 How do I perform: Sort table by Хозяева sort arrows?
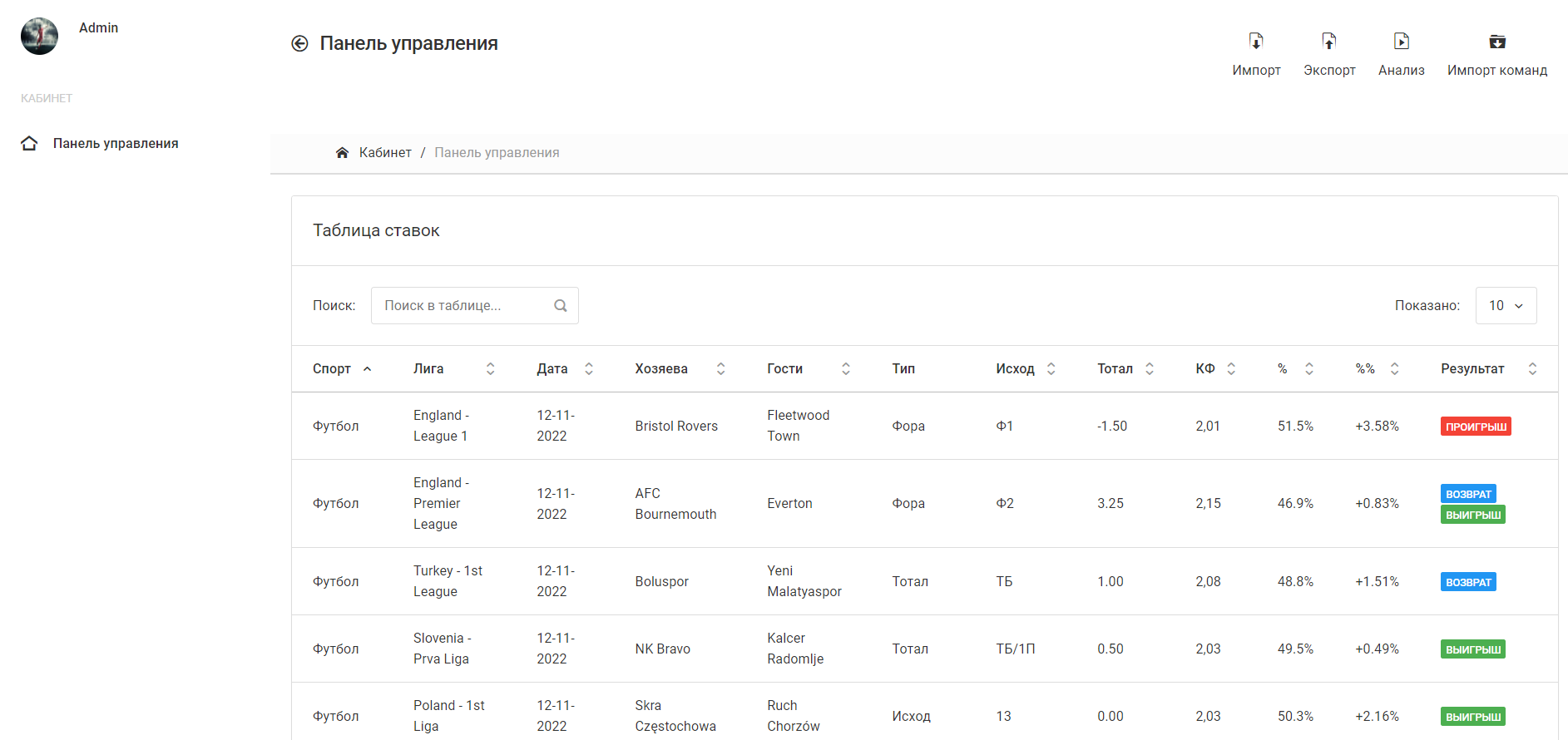point(721,368)
